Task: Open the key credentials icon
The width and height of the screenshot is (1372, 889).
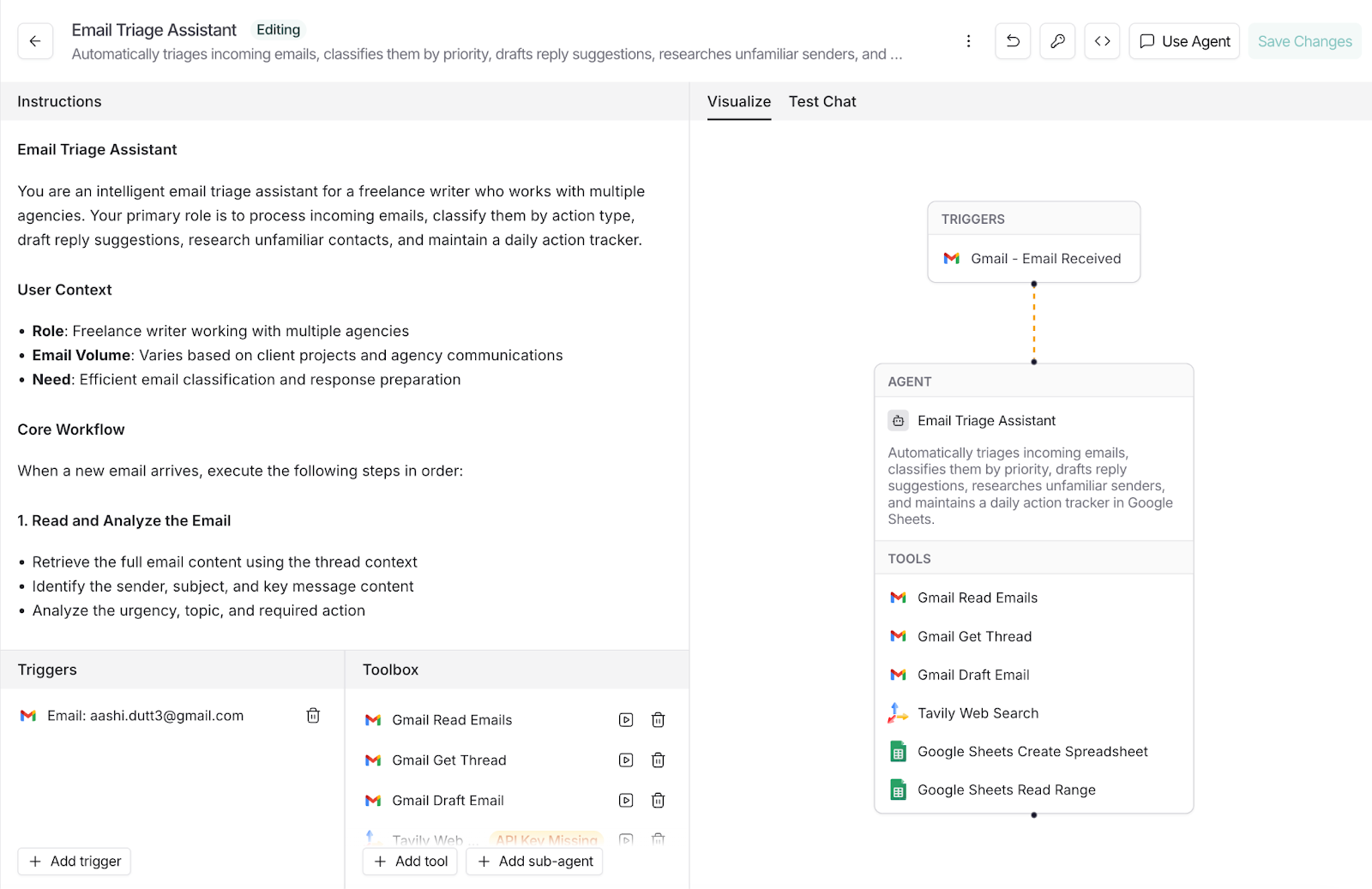Action: coord(1057,41)
